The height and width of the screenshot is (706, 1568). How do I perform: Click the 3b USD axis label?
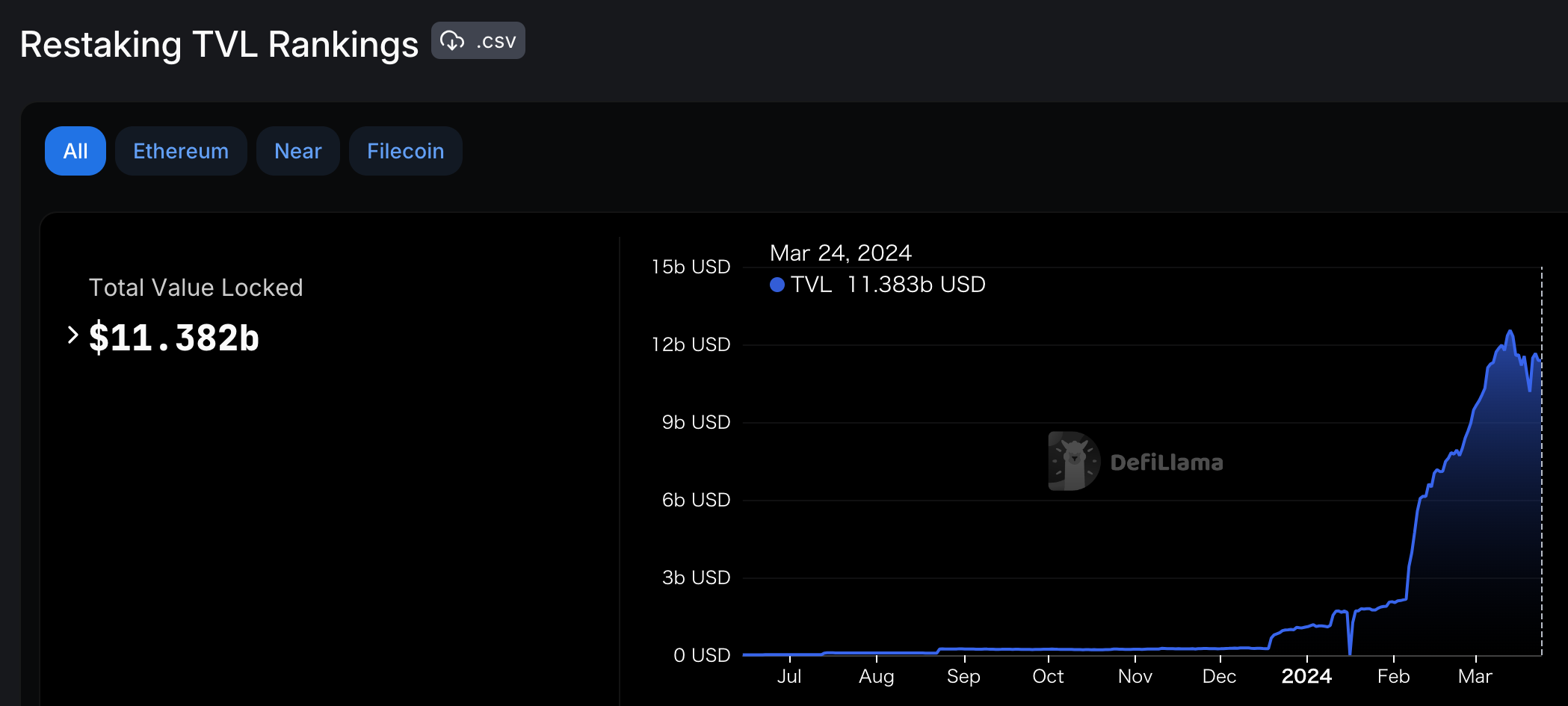click(696, 578)
